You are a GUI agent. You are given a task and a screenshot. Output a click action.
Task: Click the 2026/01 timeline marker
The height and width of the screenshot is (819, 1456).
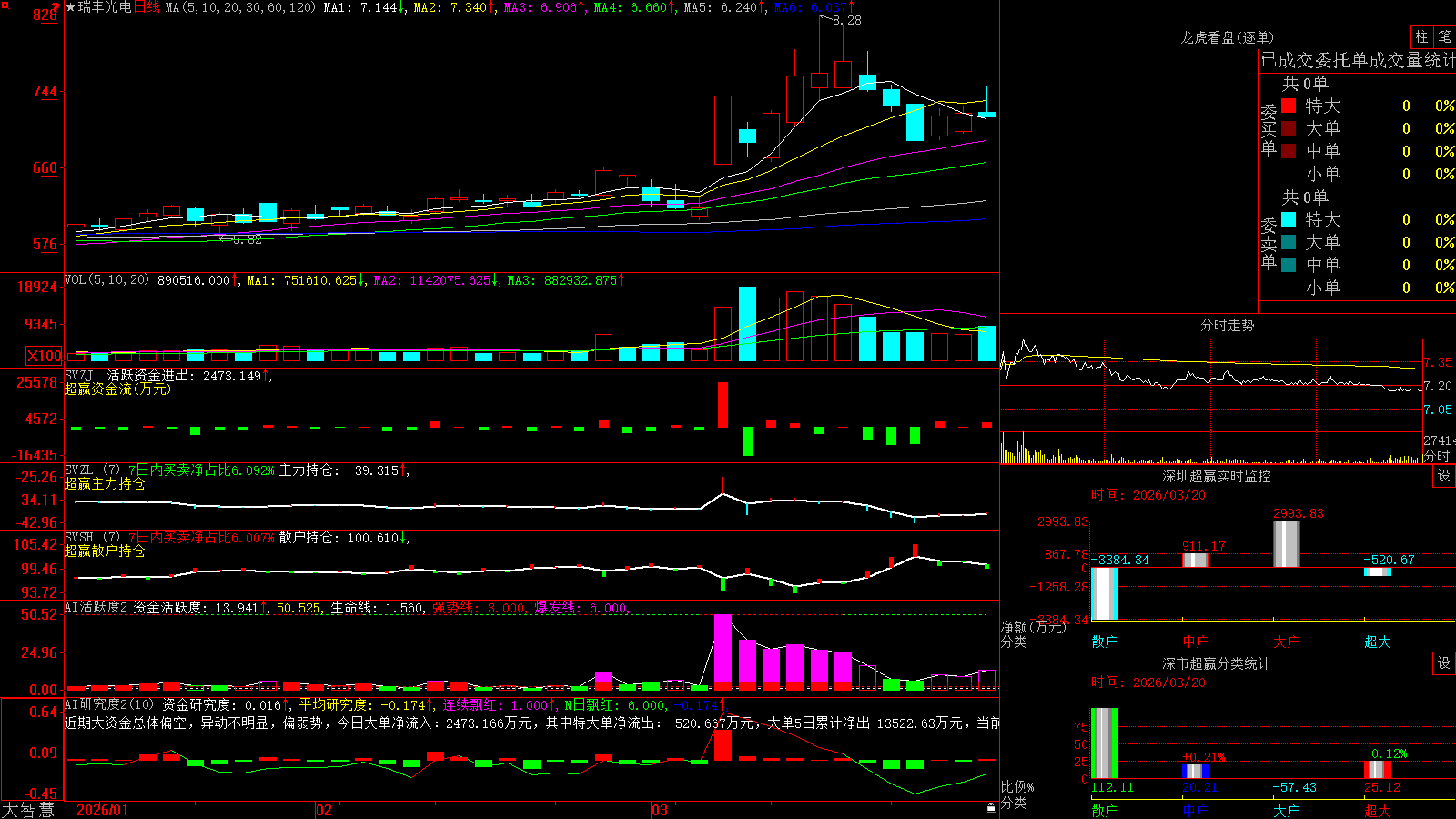[x=103, y=810]
